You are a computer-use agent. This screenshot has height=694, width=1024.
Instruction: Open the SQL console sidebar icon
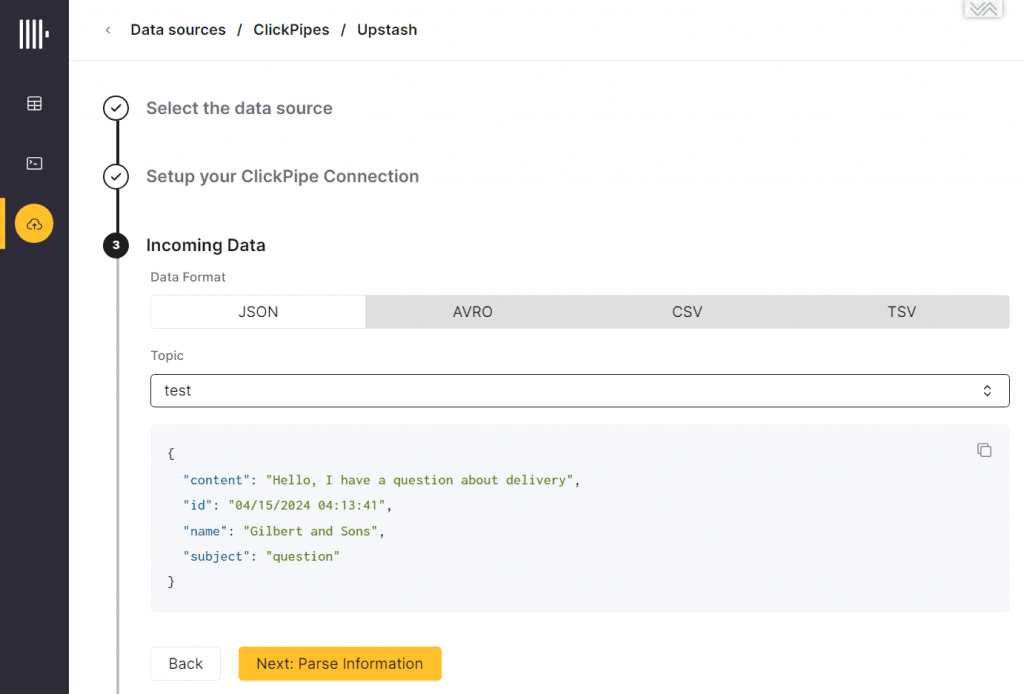click(x=35, y=163)
